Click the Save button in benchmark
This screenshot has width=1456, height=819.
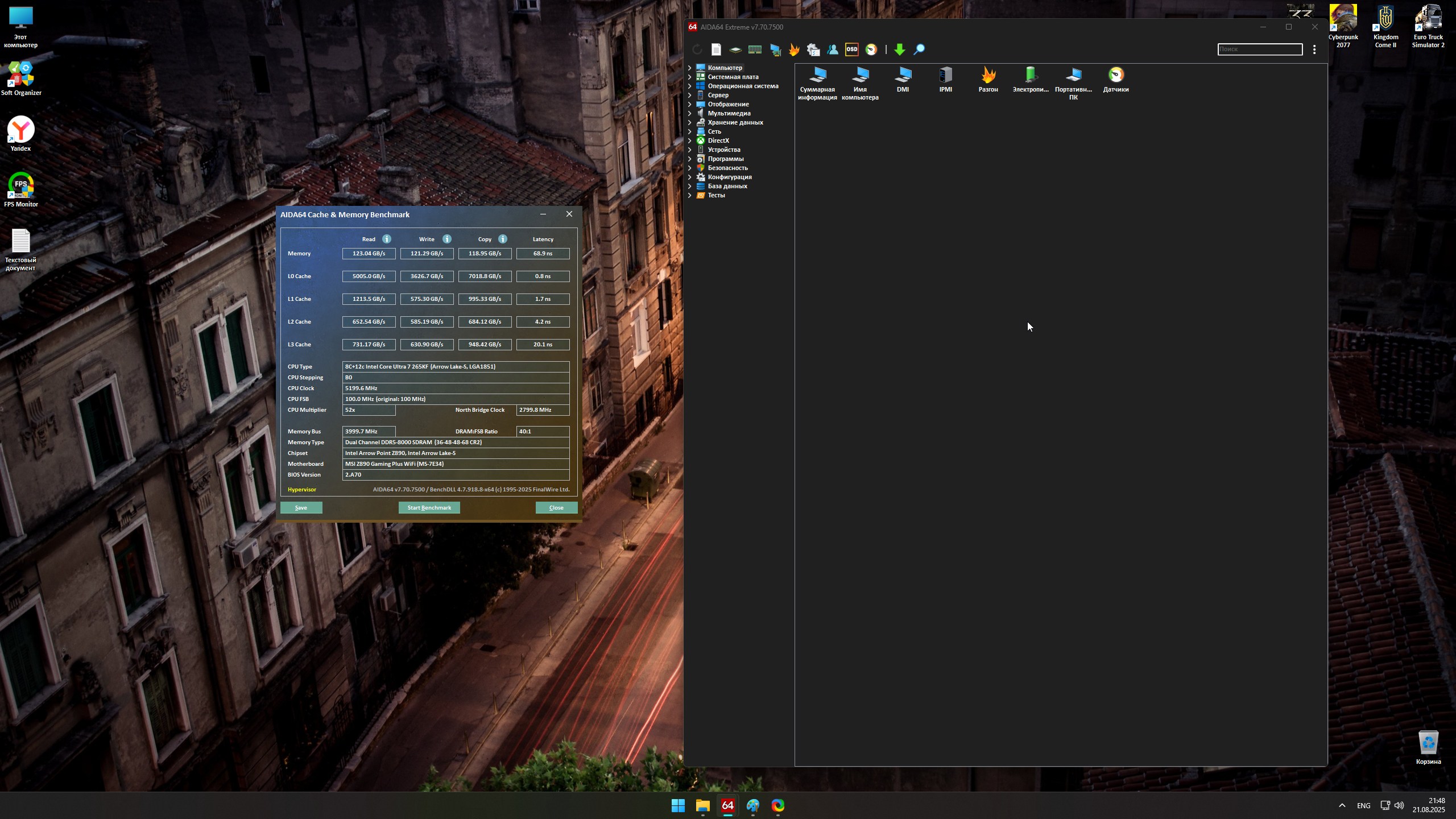pos(301,507)
